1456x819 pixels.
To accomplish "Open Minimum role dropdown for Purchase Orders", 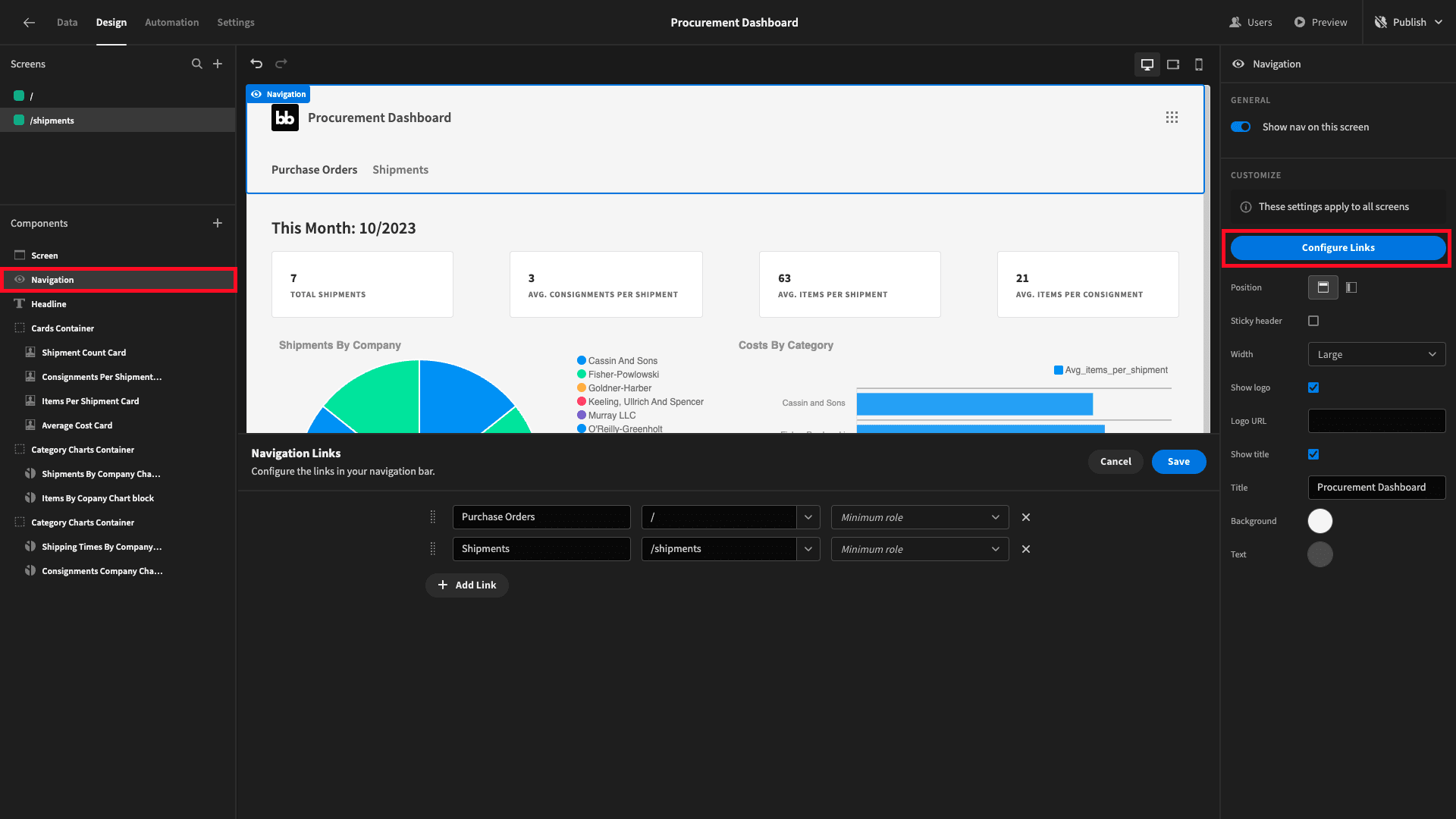I will pyautogui.click(x=920, y=517).
